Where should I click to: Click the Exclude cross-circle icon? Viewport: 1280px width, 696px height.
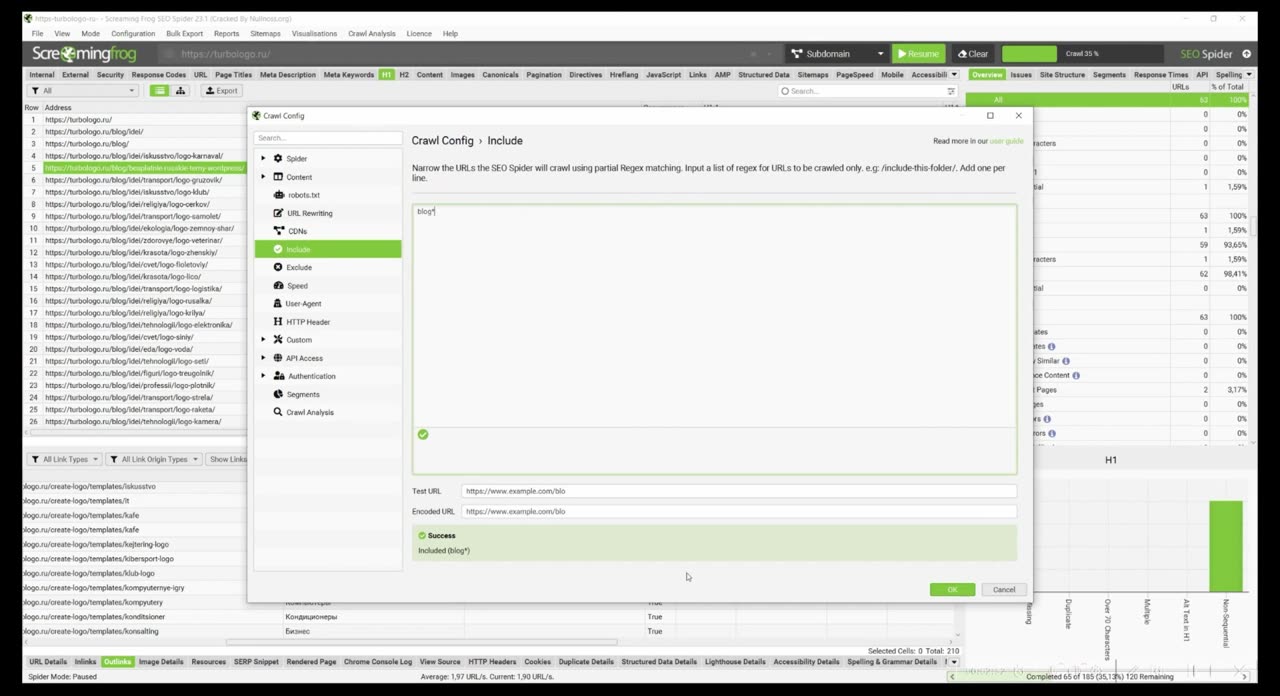(278, 267)
